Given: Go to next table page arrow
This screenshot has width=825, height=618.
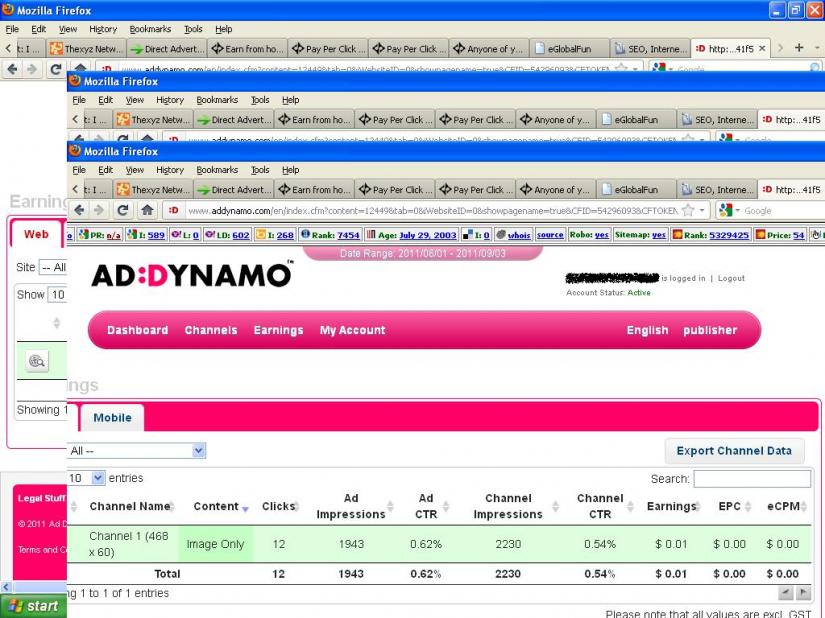Looking at the screenshot, I should coord(803,593).
